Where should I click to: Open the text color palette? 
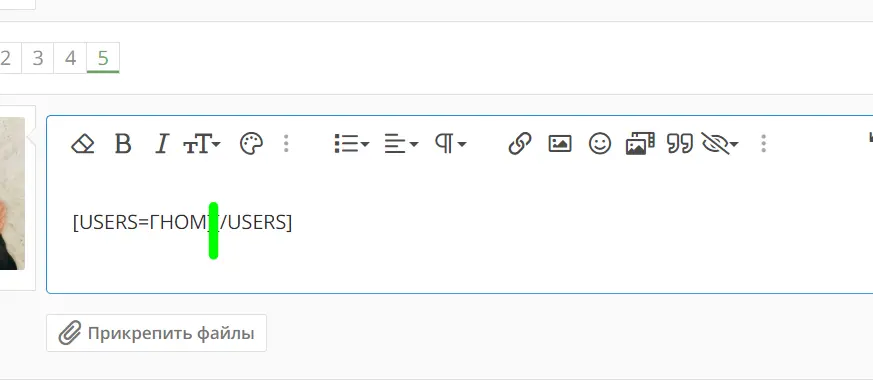[251, 144]
